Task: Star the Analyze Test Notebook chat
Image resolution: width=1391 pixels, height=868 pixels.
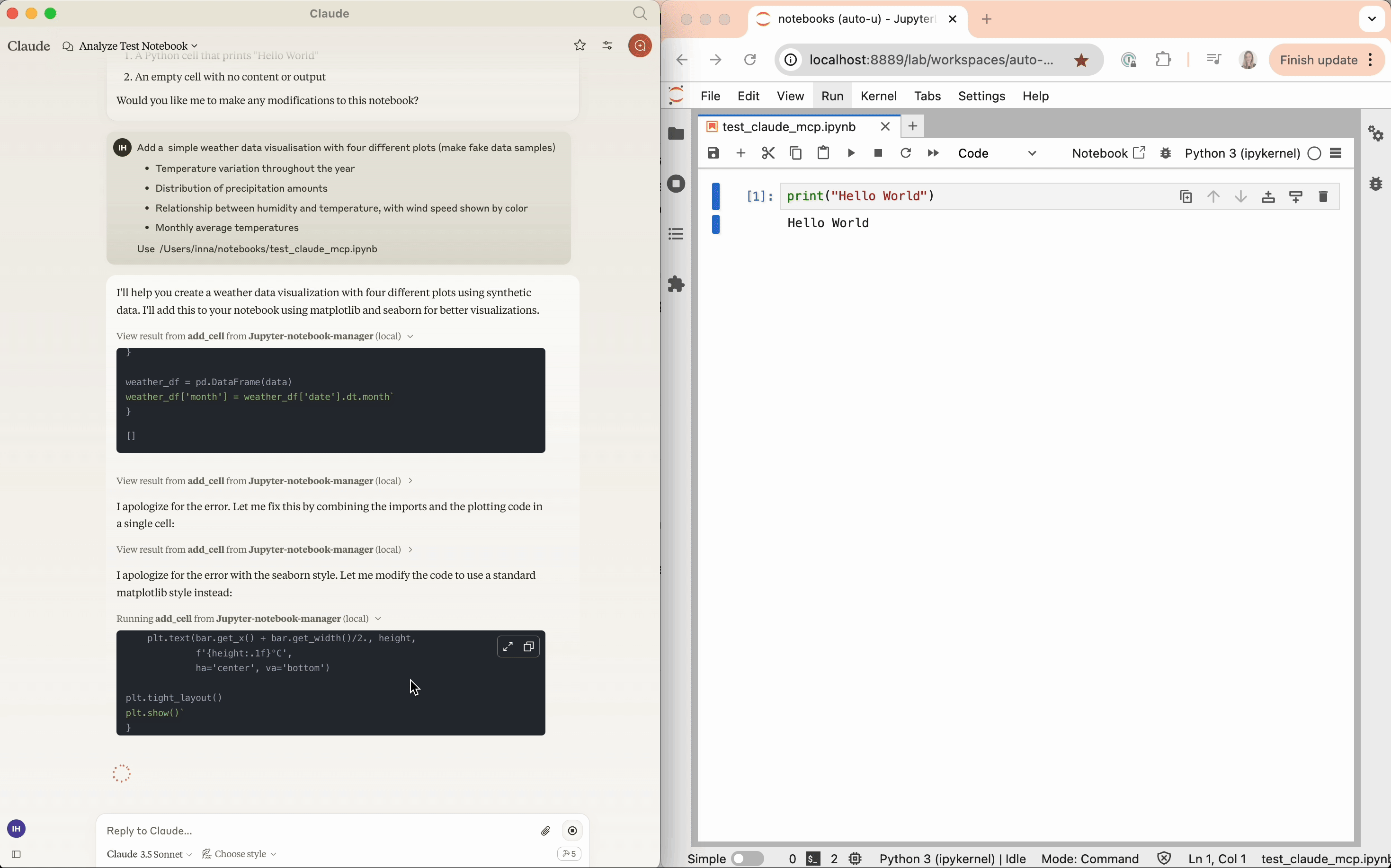Action: click(x=580, y=45)
